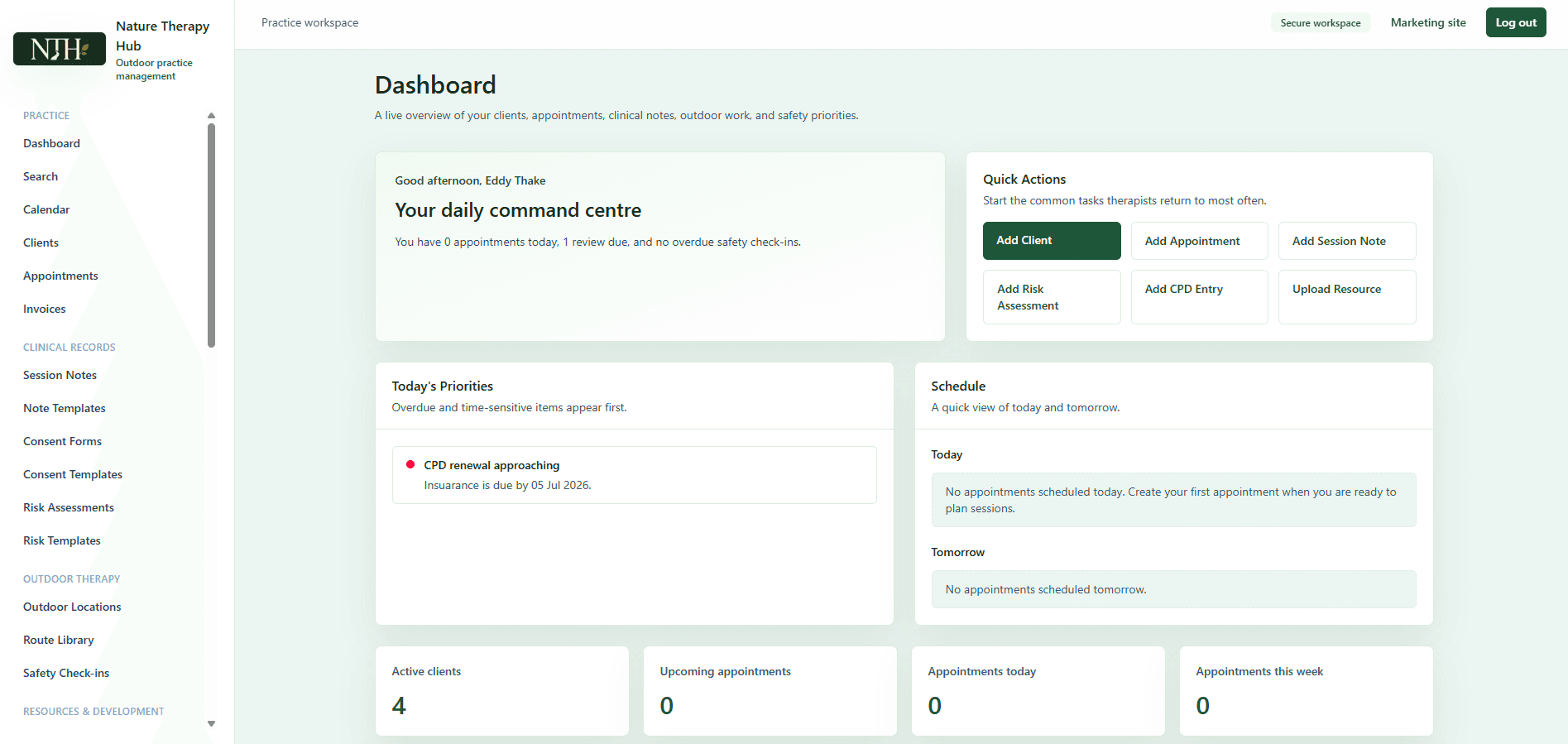The width and height of the screenshot is (1568, 744).
Task: Click the sidebar scrollbar thumb
Action: pos(211,235)
